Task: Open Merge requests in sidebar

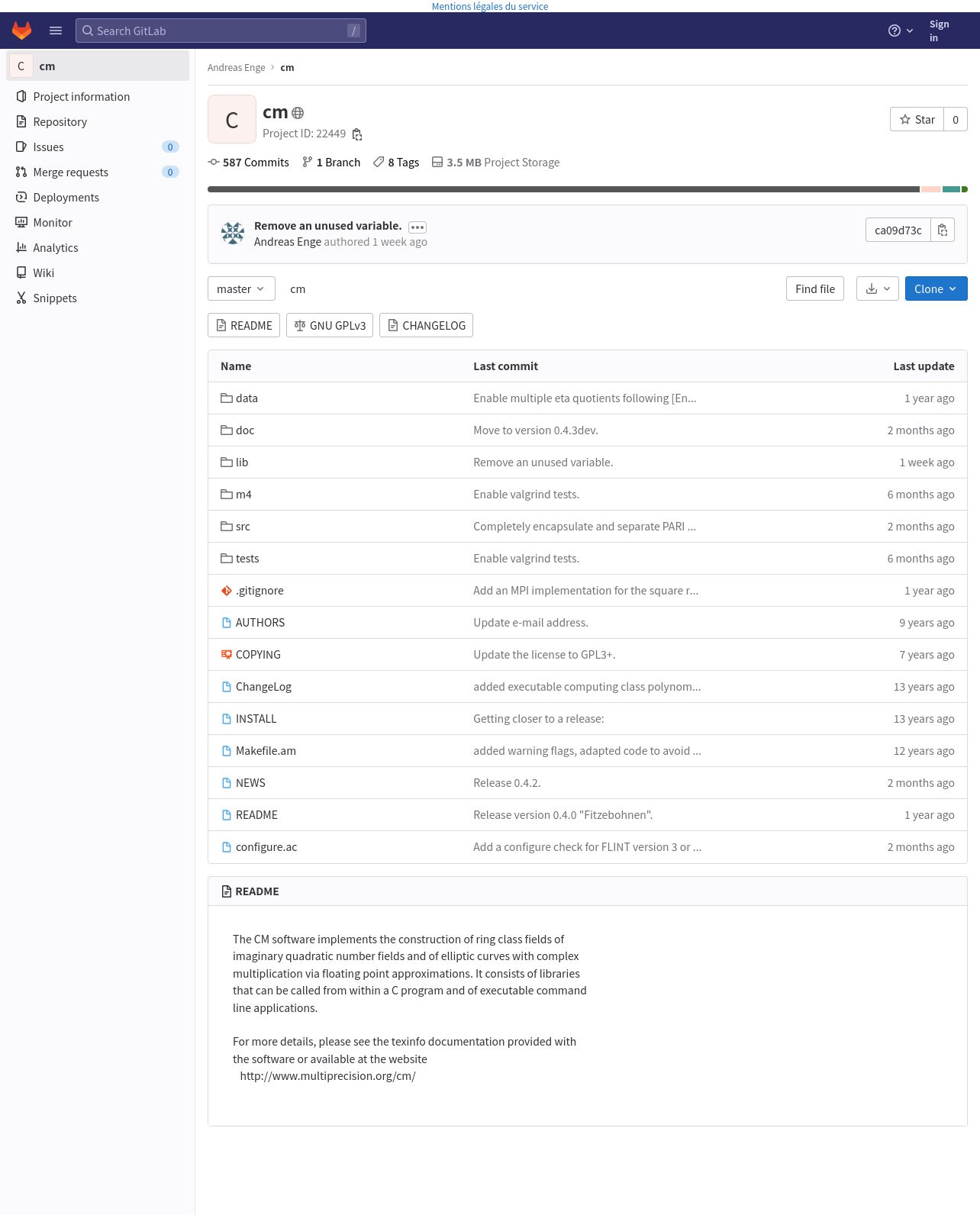Action: pyautogui.click(x=98, y=172)
